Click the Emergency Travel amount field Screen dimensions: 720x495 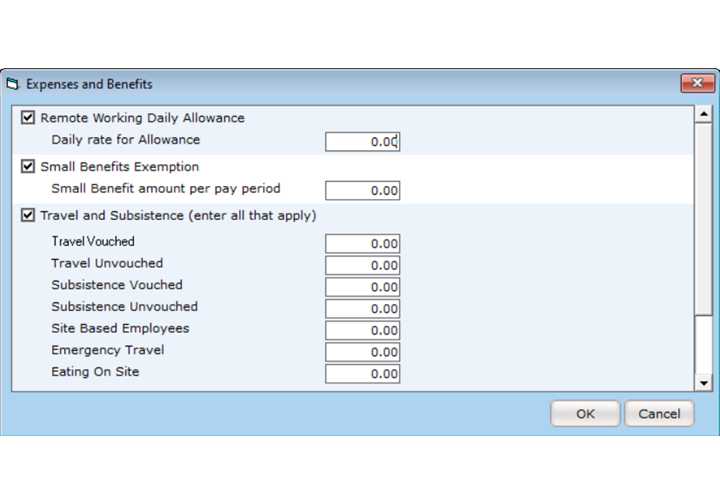click(x=362, y=352)
